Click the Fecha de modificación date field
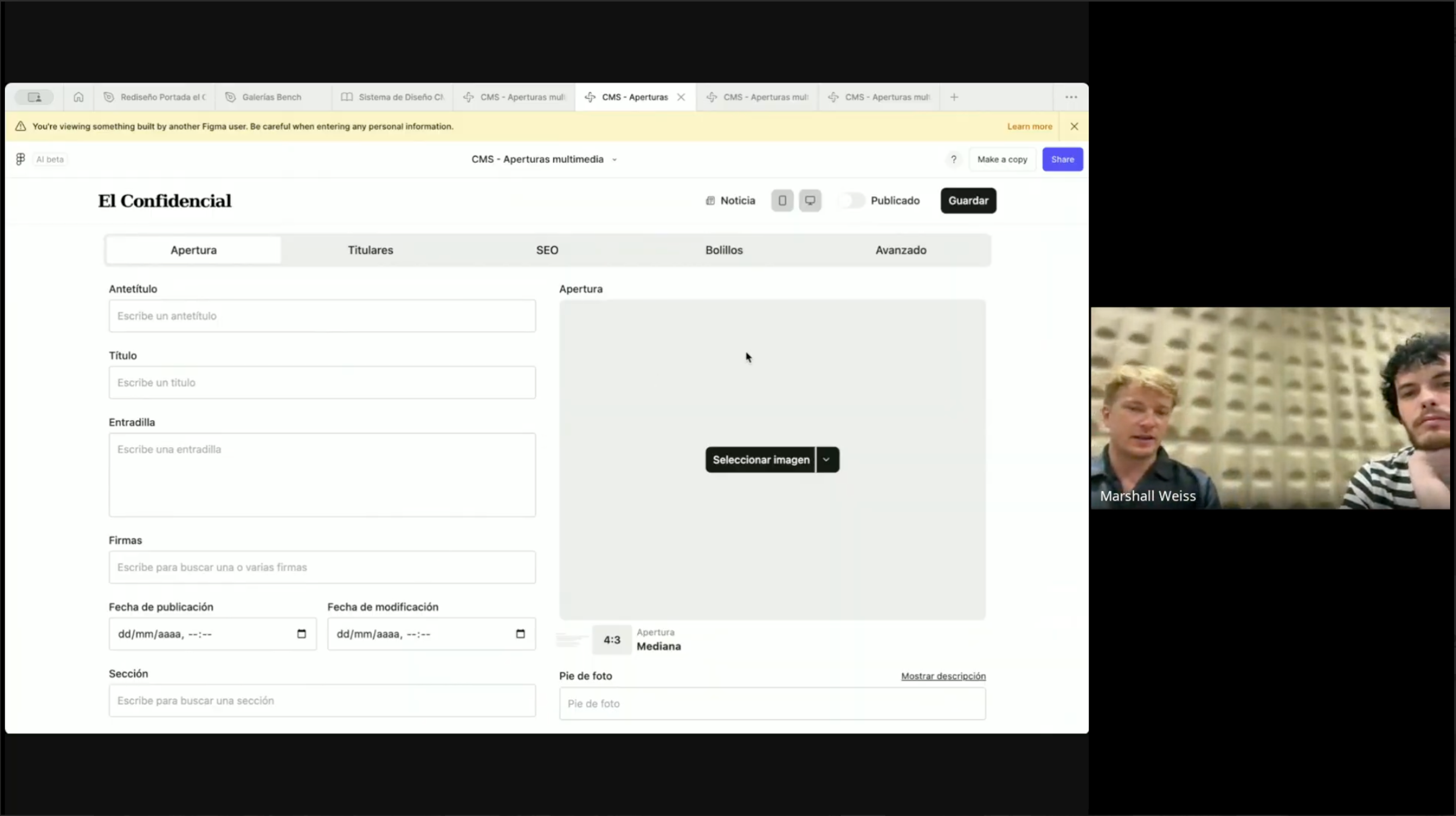Screen dimensions: 1456x816 (x=431, y=634)
